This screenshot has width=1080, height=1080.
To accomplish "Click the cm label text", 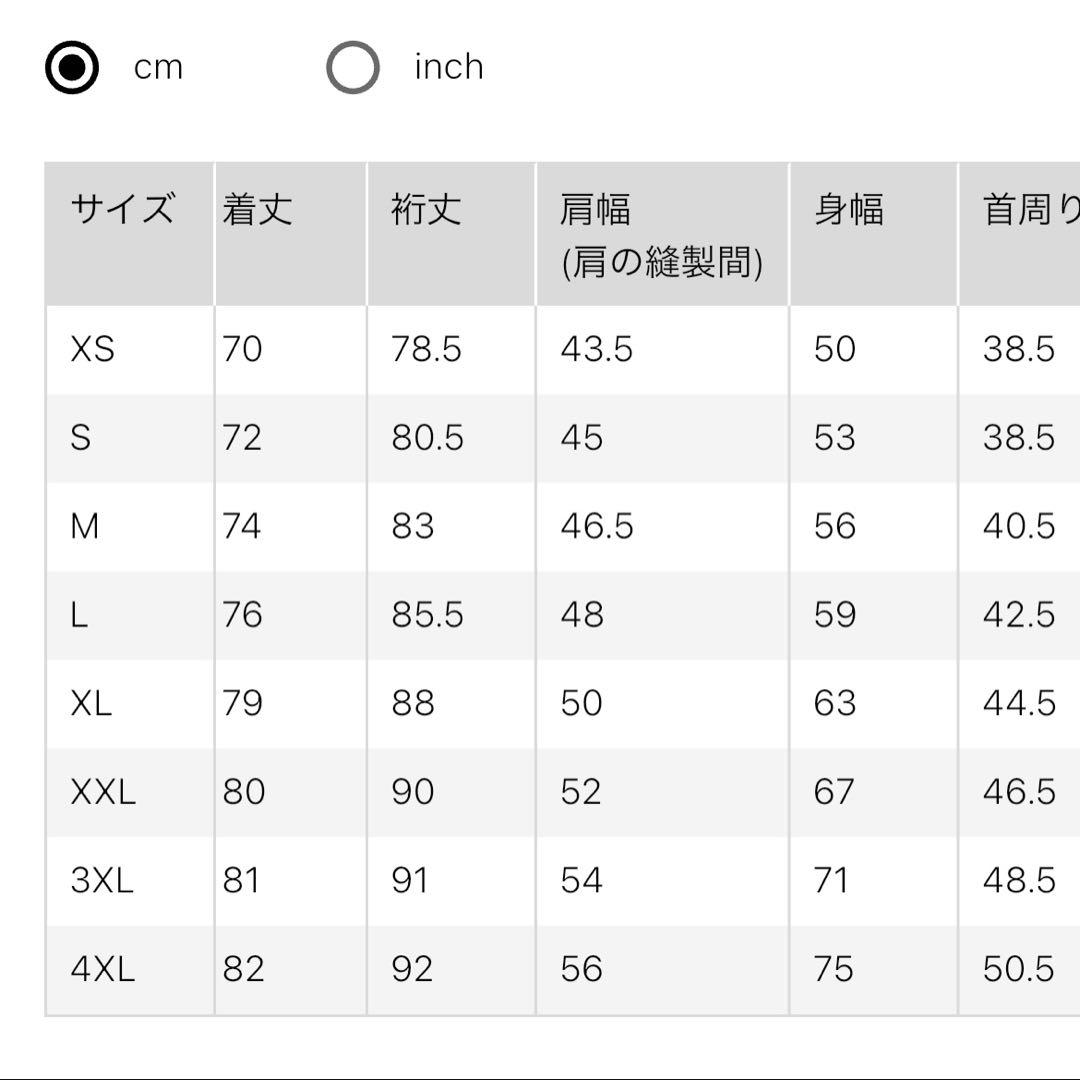I will [x=158, y=68].
